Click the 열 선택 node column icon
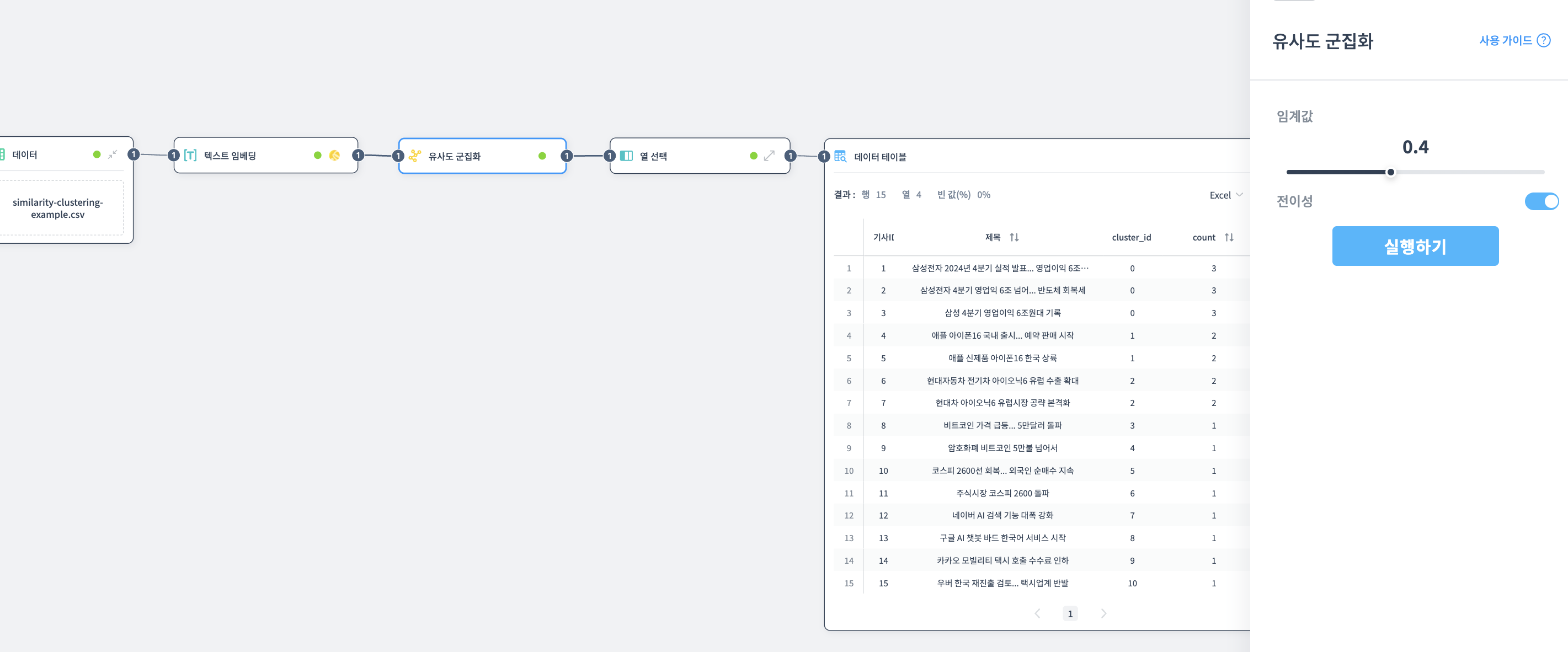Image resolution: width=1568 pixels, height=652 pixels. [626, 156]
